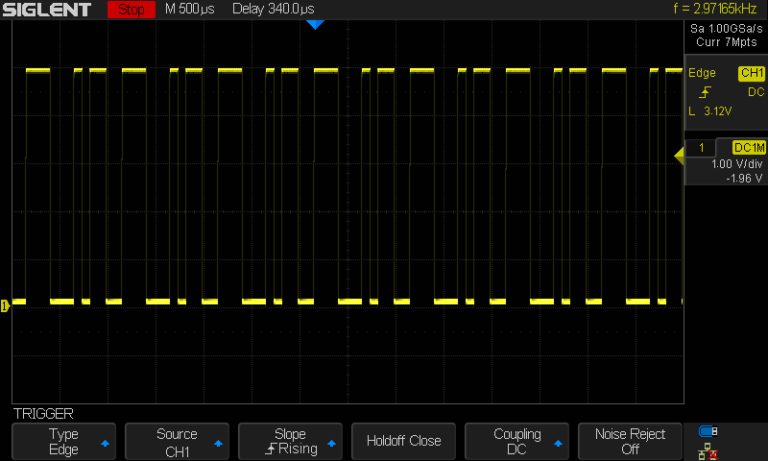This screenshot has width=768, height=461.
Task: Click the rising edge icon in trigger panel
Action: coord(692,92)
